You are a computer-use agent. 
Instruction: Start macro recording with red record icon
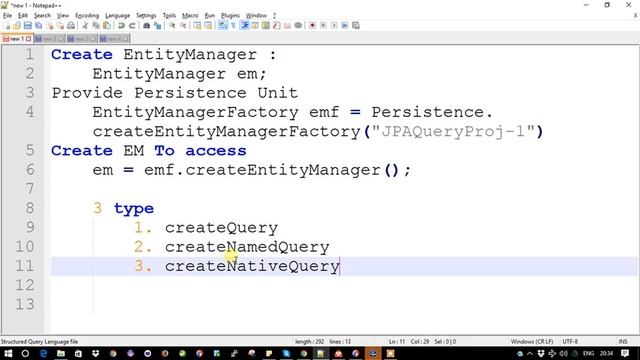312,26
